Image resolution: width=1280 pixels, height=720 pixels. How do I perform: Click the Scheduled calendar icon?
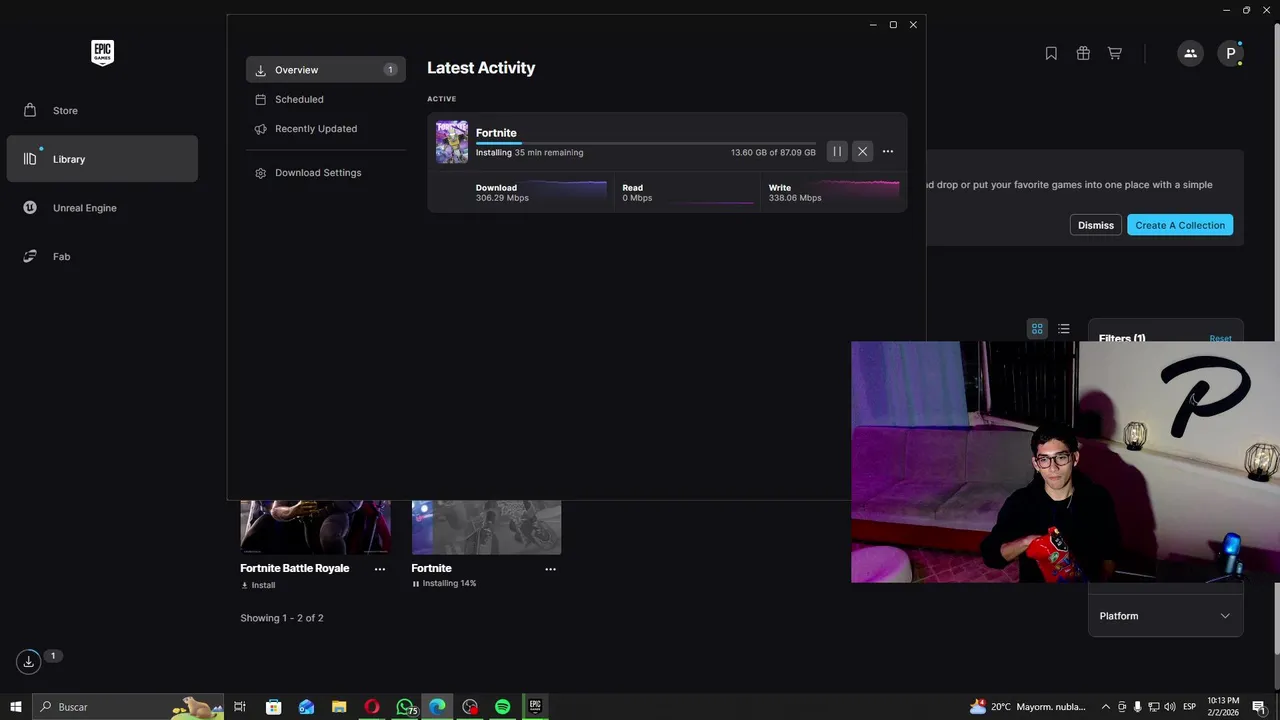[x=261, y=99]
